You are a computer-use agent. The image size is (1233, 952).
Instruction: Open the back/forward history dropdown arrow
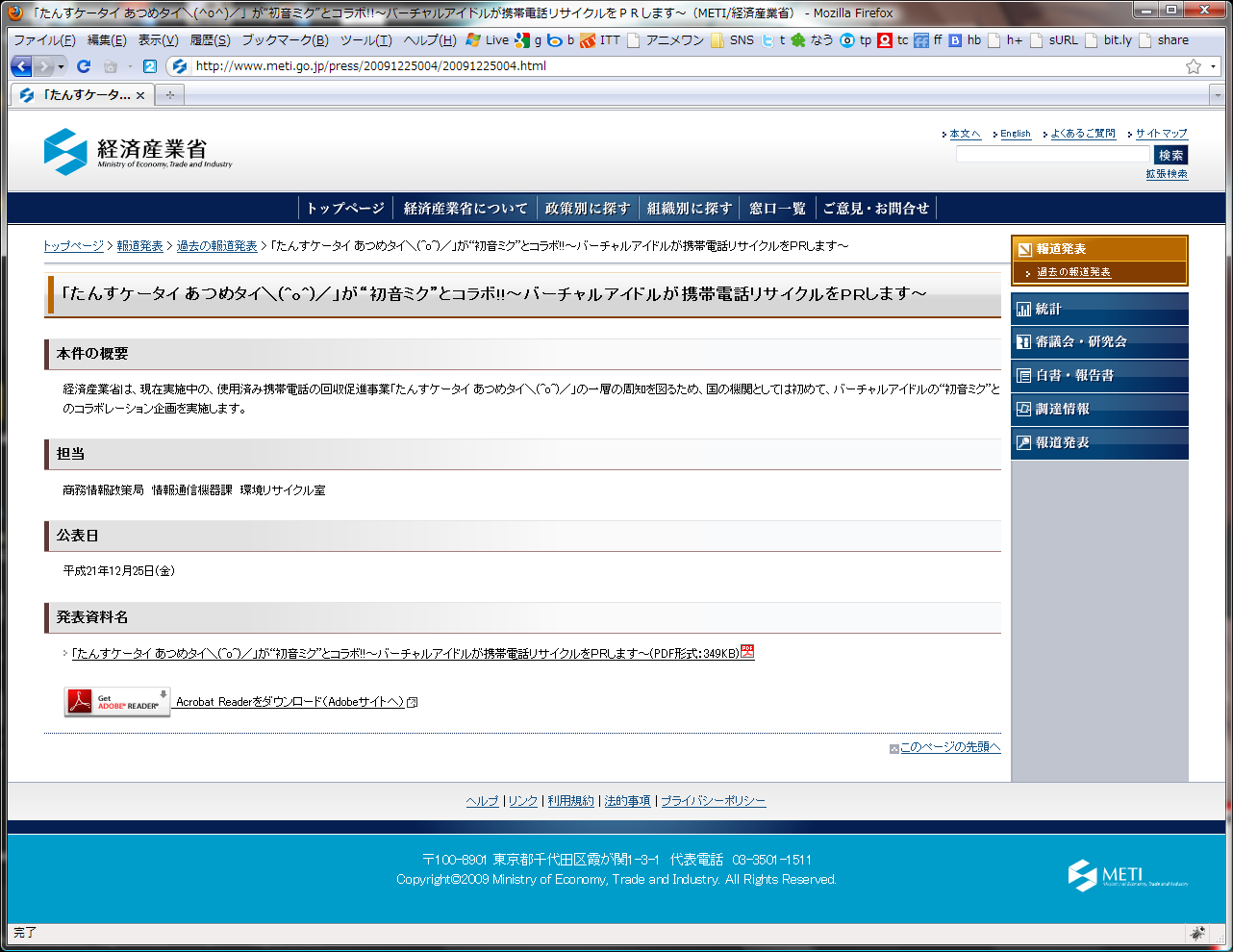pyautogui.click(x=61, y=66)
